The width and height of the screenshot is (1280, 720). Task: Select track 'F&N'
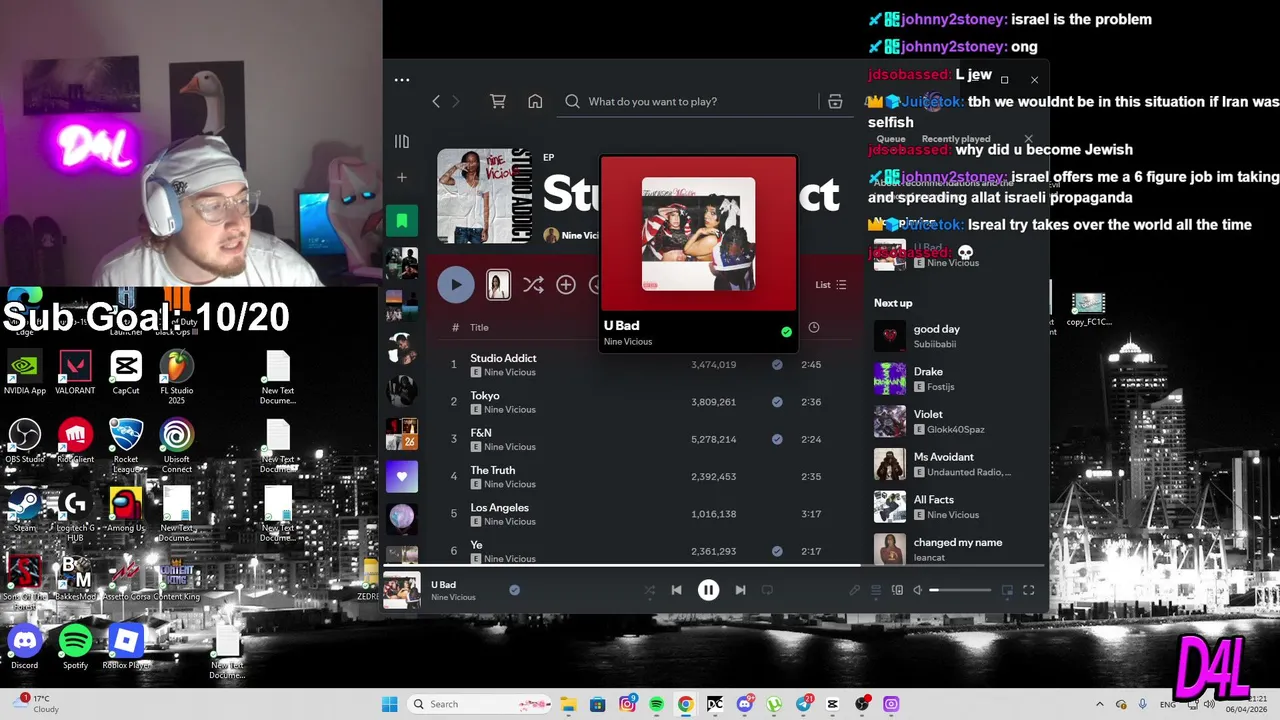coord(644,439)
